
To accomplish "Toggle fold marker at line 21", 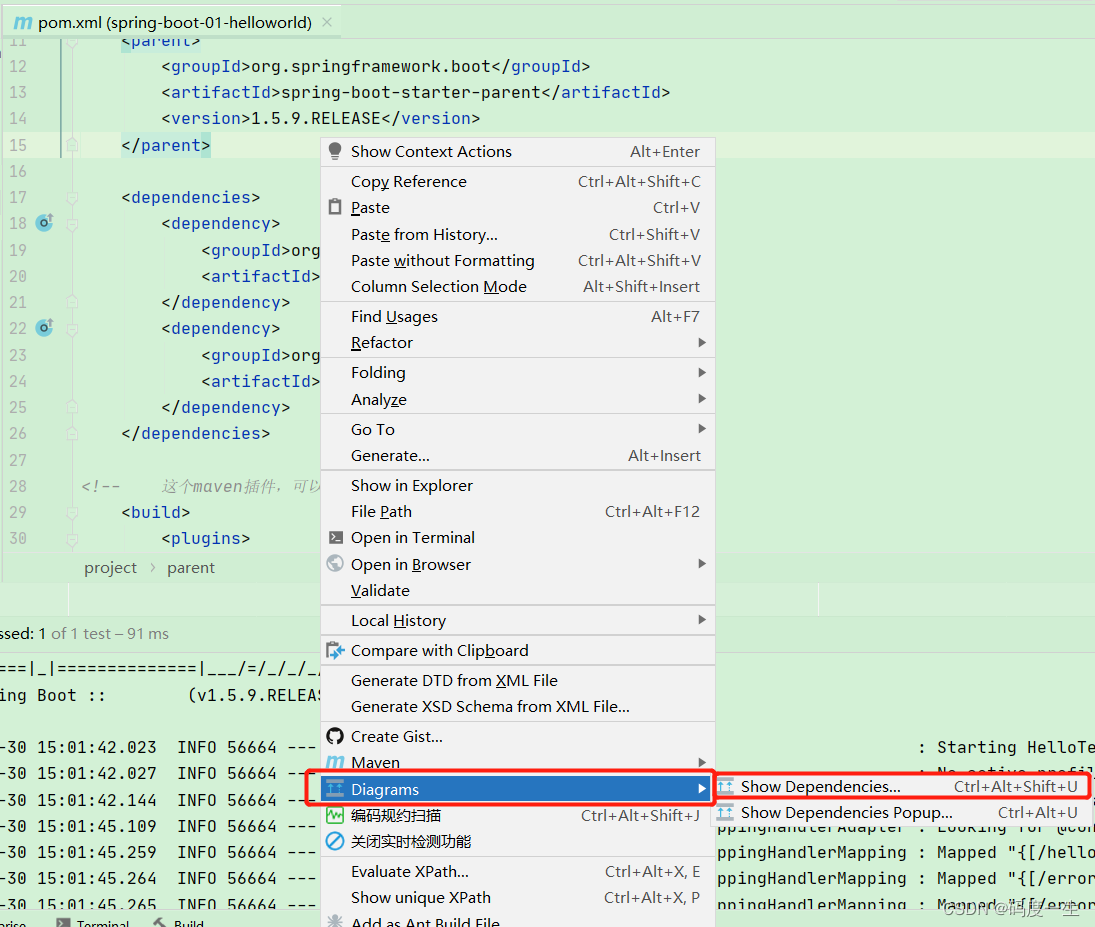I will [x=72, y=302].
